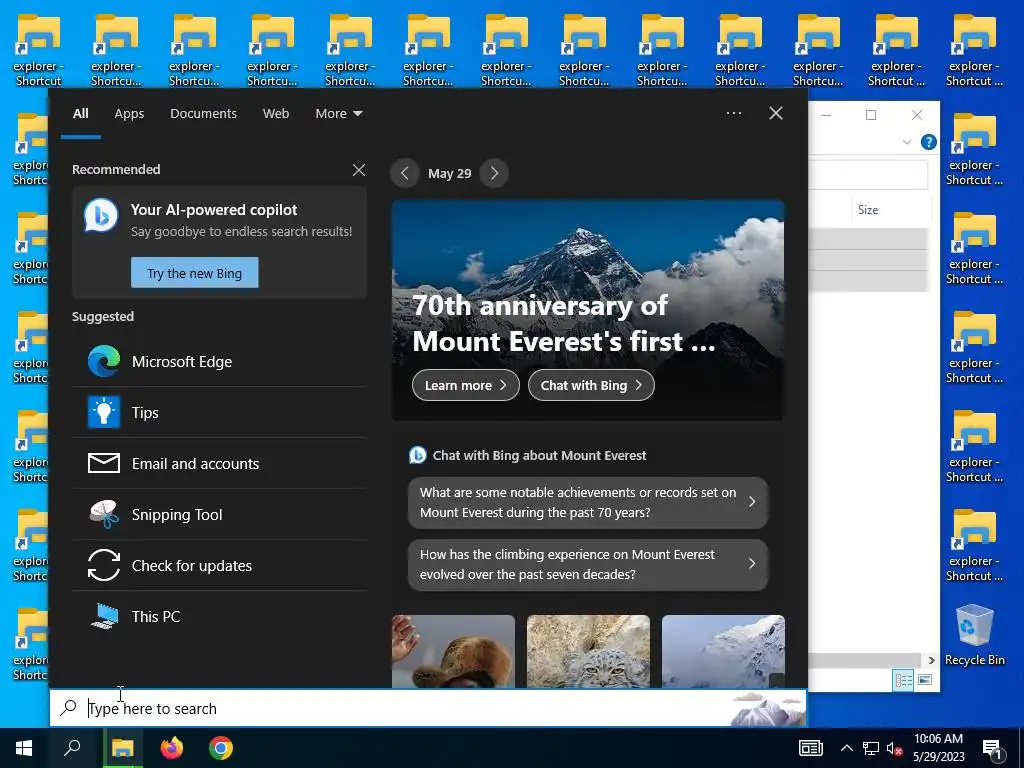
Task: Launch the Snipping Tool
Action: point(219,514)
